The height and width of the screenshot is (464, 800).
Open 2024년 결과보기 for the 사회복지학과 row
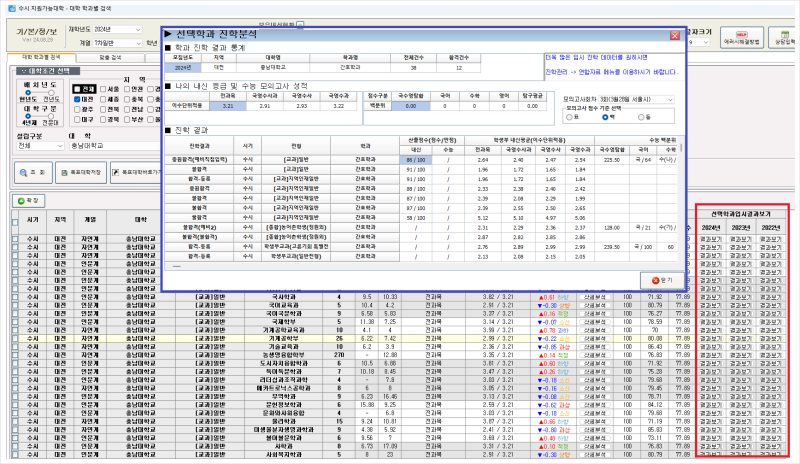click(x=711, y=454)
